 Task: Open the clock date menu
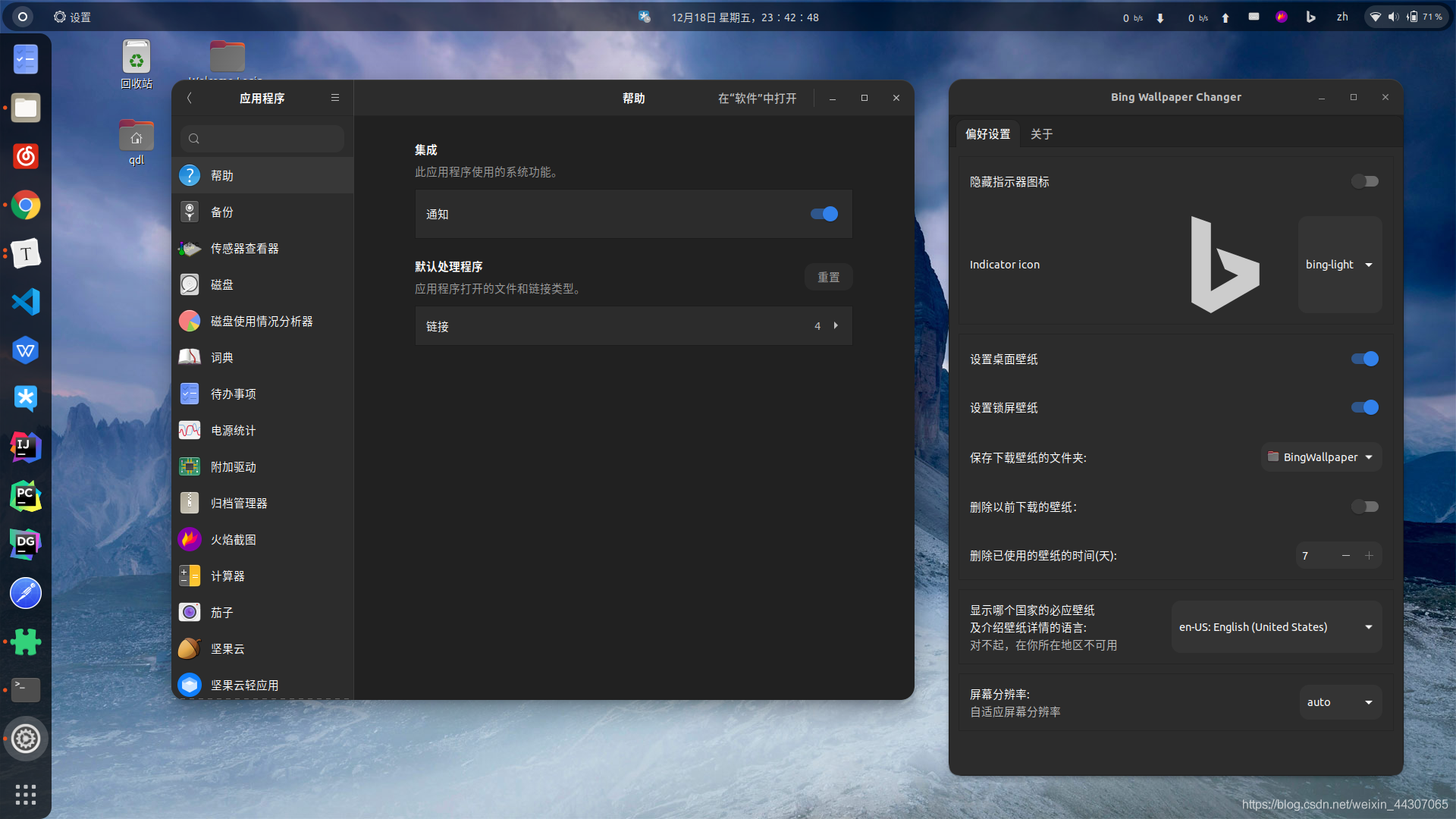(745, 17)
